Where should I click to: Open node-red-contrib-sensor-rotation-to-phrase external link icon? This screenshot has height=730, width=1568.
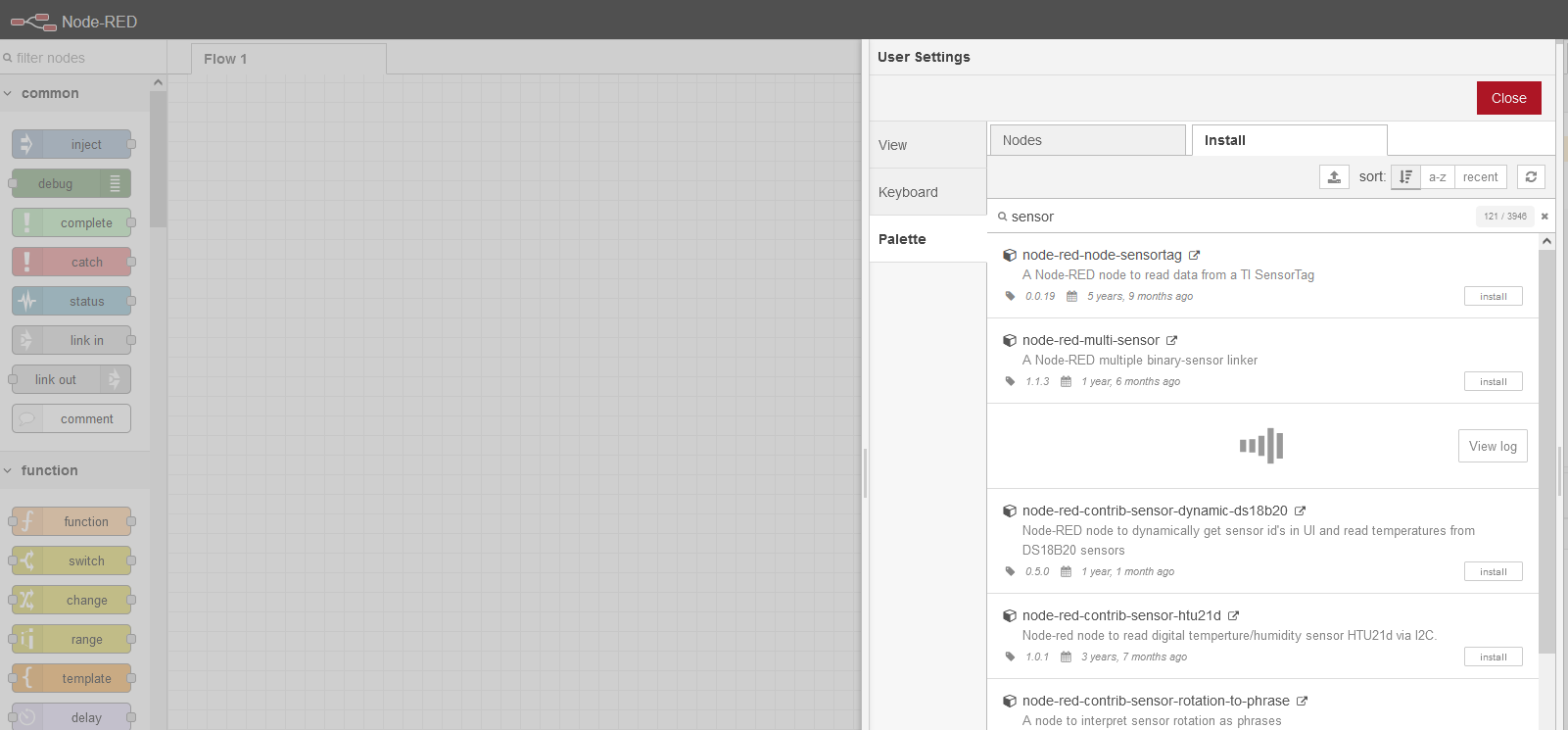click(x=1303, y=701)
